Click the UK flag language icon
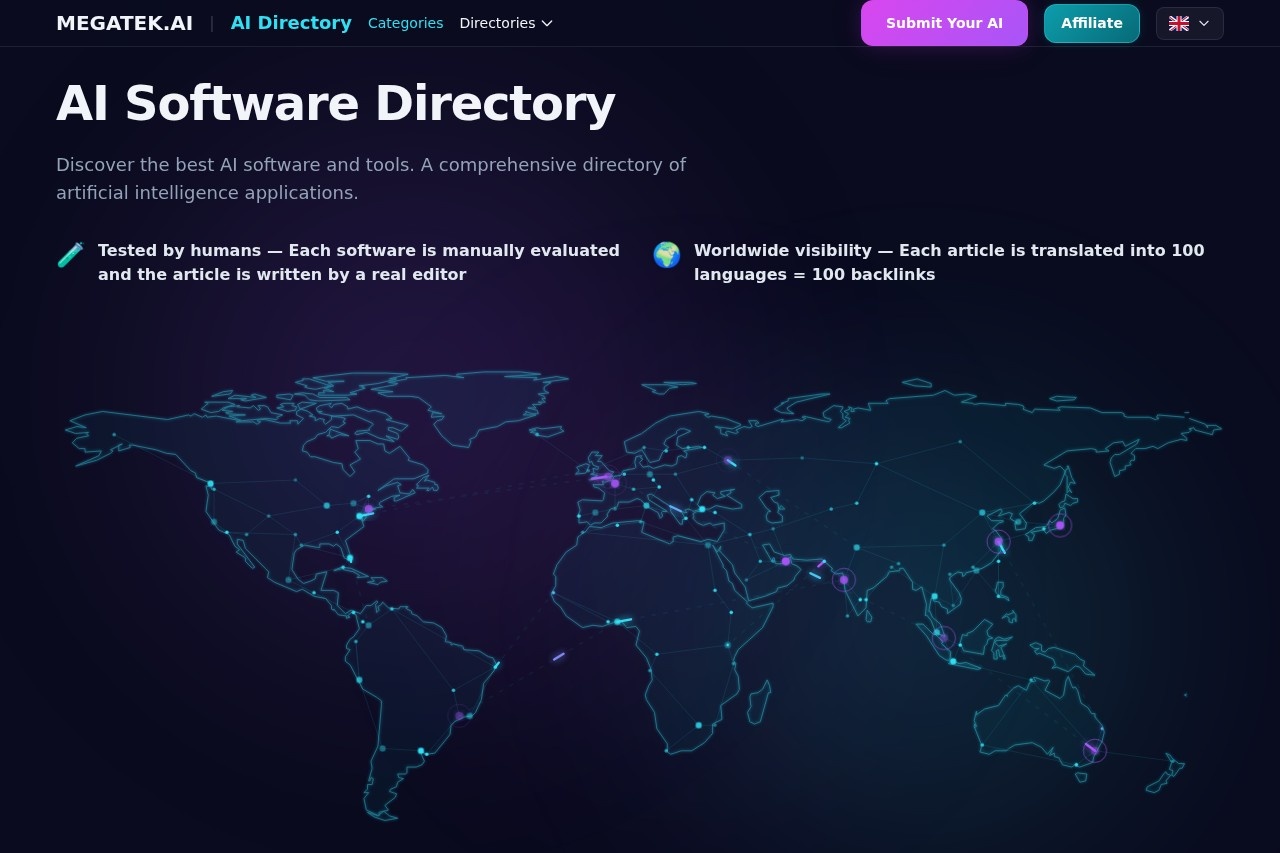This screenshot has height=853, width=1280. pyautogui.click(x=1179, y=23)
